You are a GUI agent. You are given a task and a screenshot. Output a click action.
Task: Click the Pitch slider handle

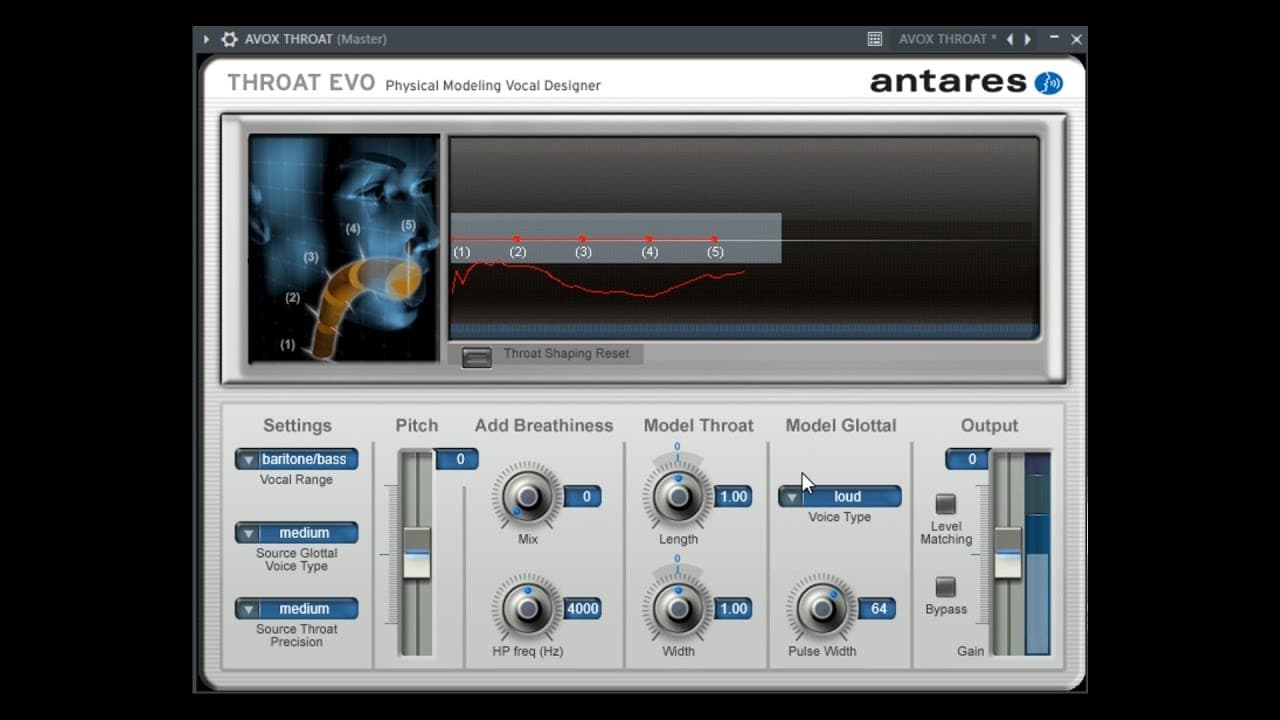click(416, 553)
